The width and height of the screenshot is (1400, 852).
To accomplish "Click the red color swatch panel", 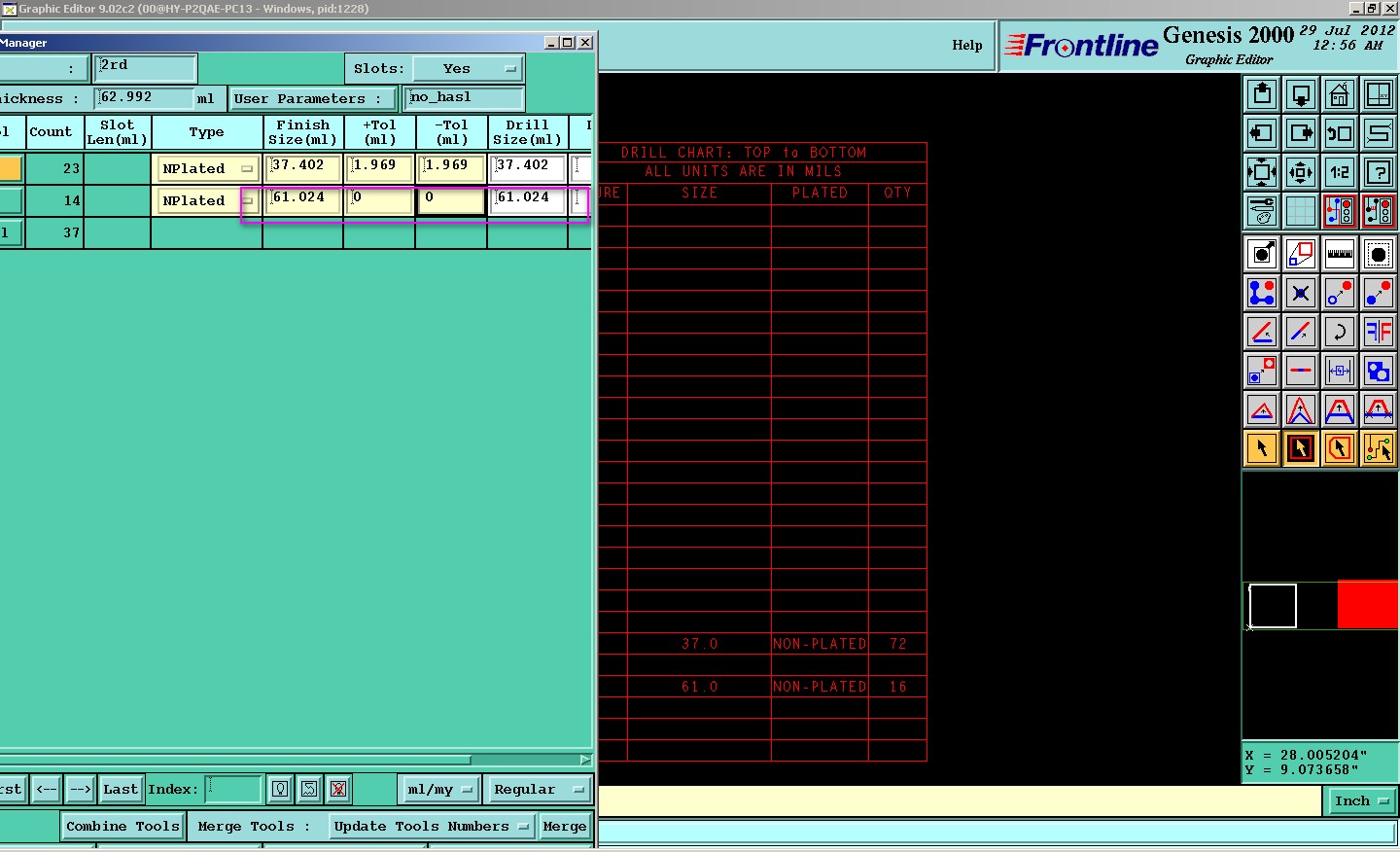I will pyautogui.click(x=1367, y=604).
